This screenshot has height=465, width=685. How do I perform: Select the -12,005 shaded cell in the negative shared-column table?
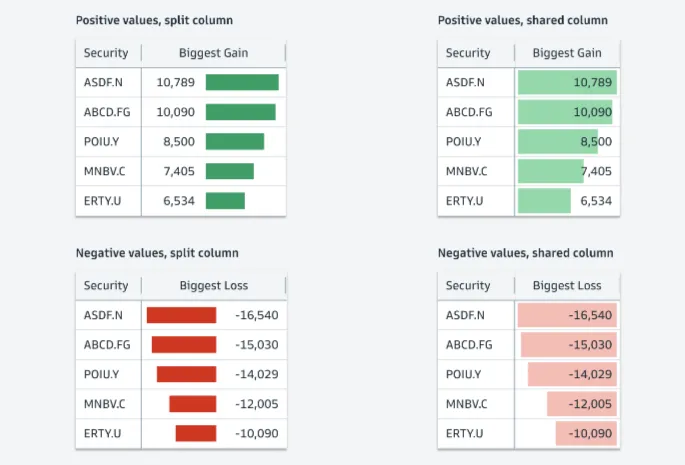pos(580,404)
